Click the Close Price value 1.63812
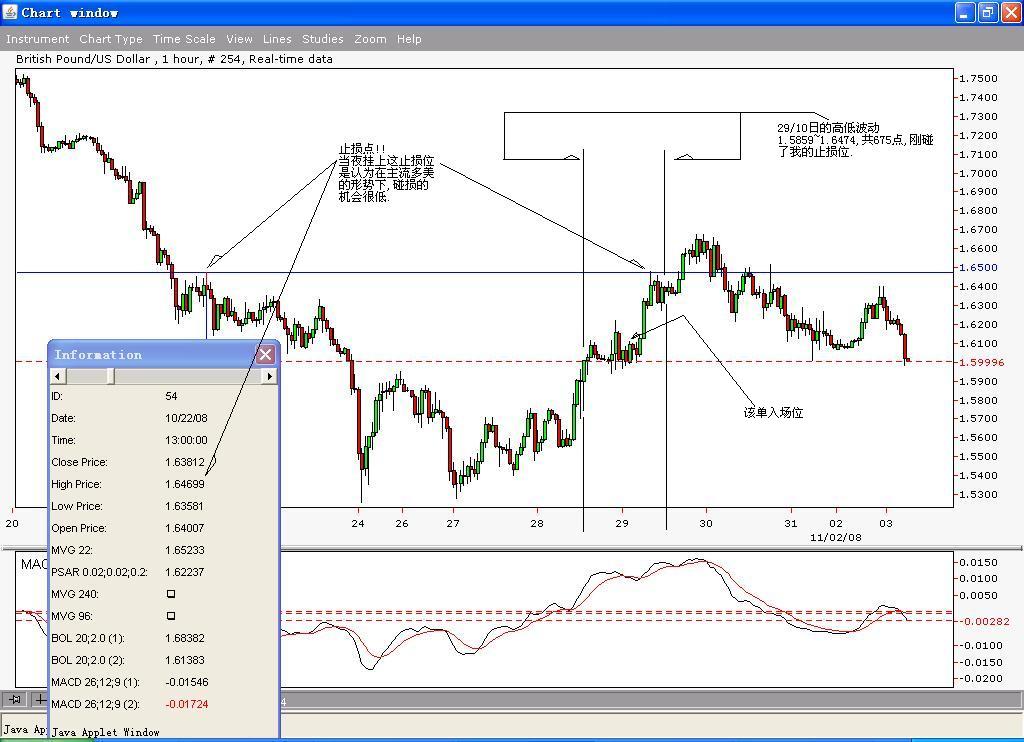 [185, 462]
